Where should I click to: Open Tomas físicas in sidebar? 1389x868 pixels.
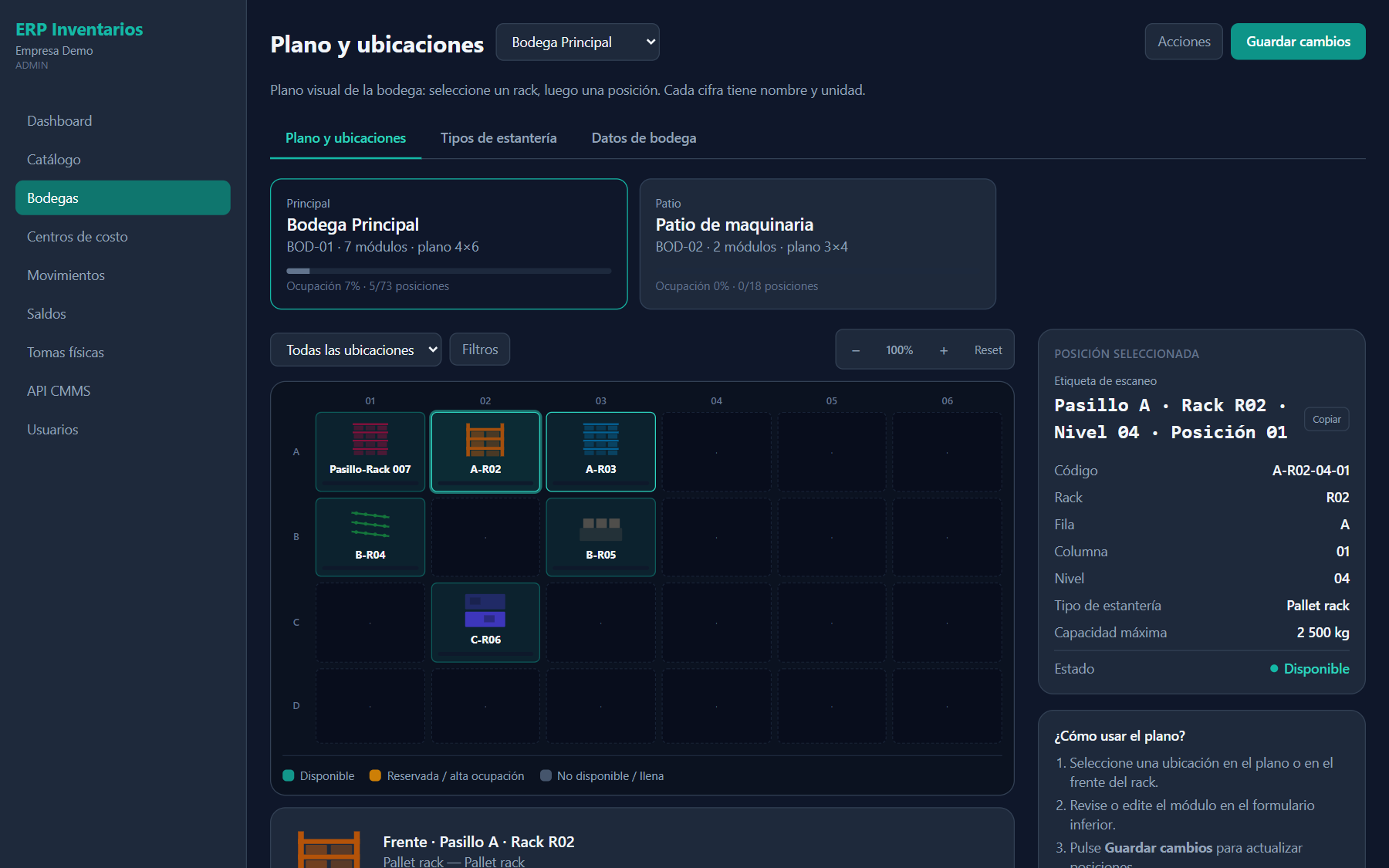click(x=123, y=353)
